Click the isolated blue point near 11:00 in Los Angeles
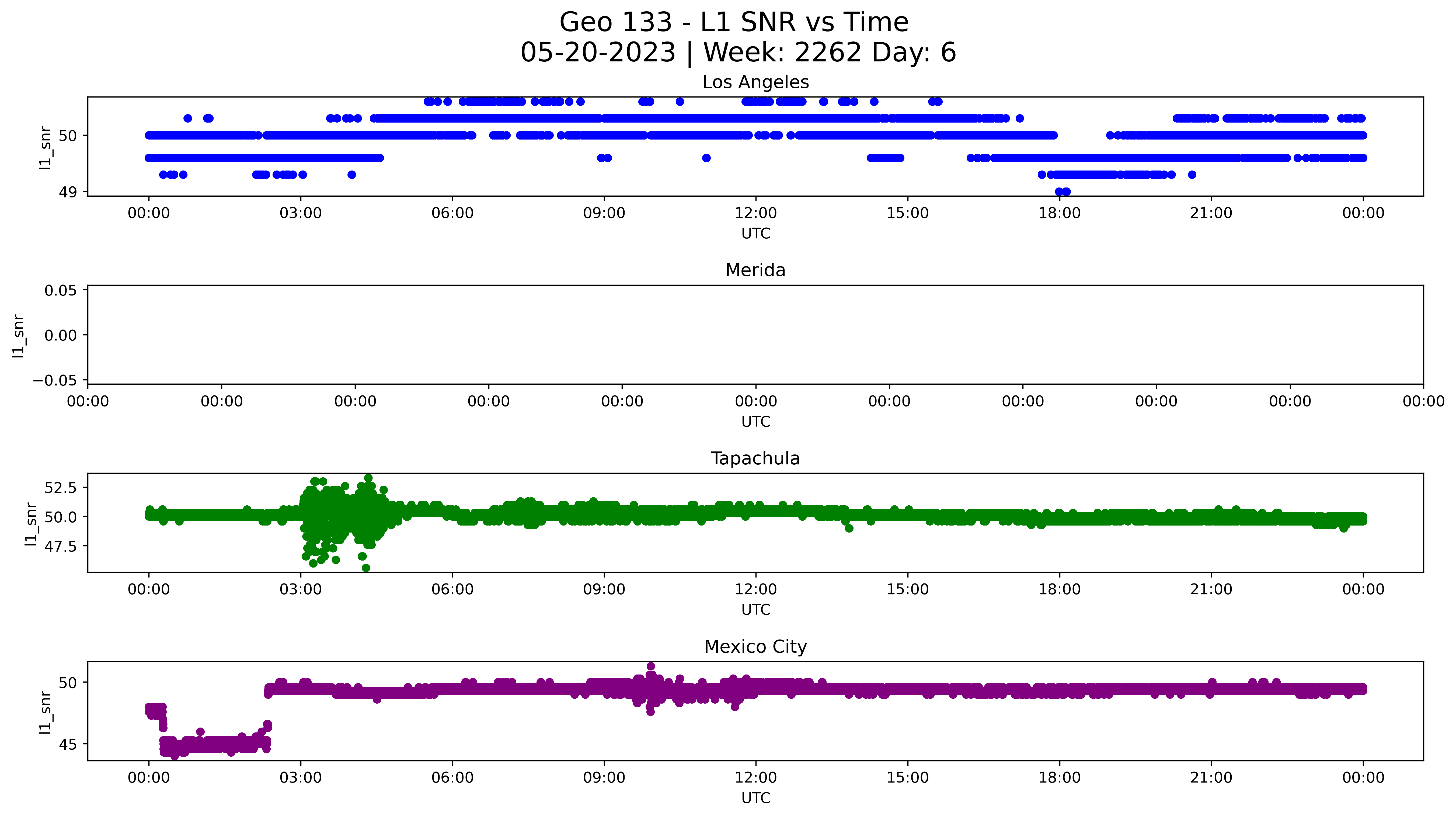1456x817 pixels. (x=706, y=158)
